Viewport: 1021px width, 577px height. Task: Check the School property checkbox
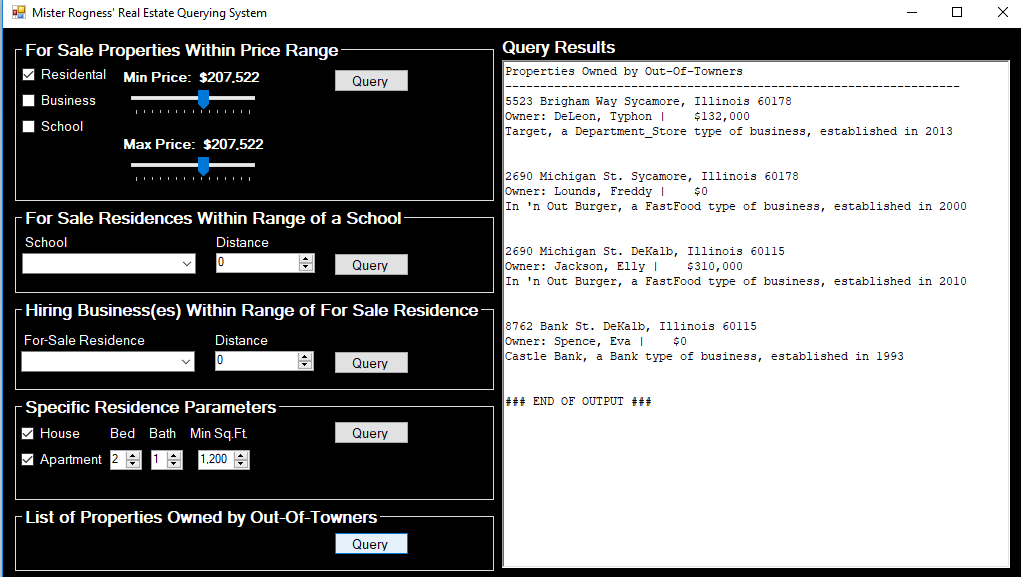[x=29, y=127]
